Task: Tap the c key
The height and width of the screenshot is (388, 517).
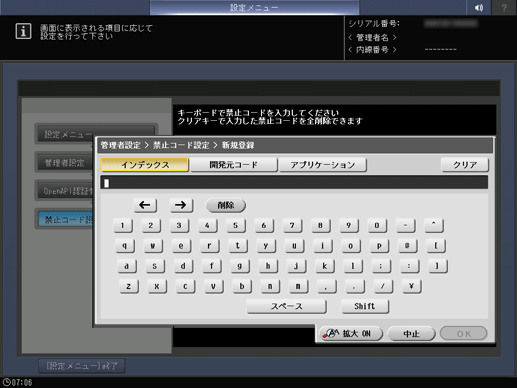Action: click(185, 286)
